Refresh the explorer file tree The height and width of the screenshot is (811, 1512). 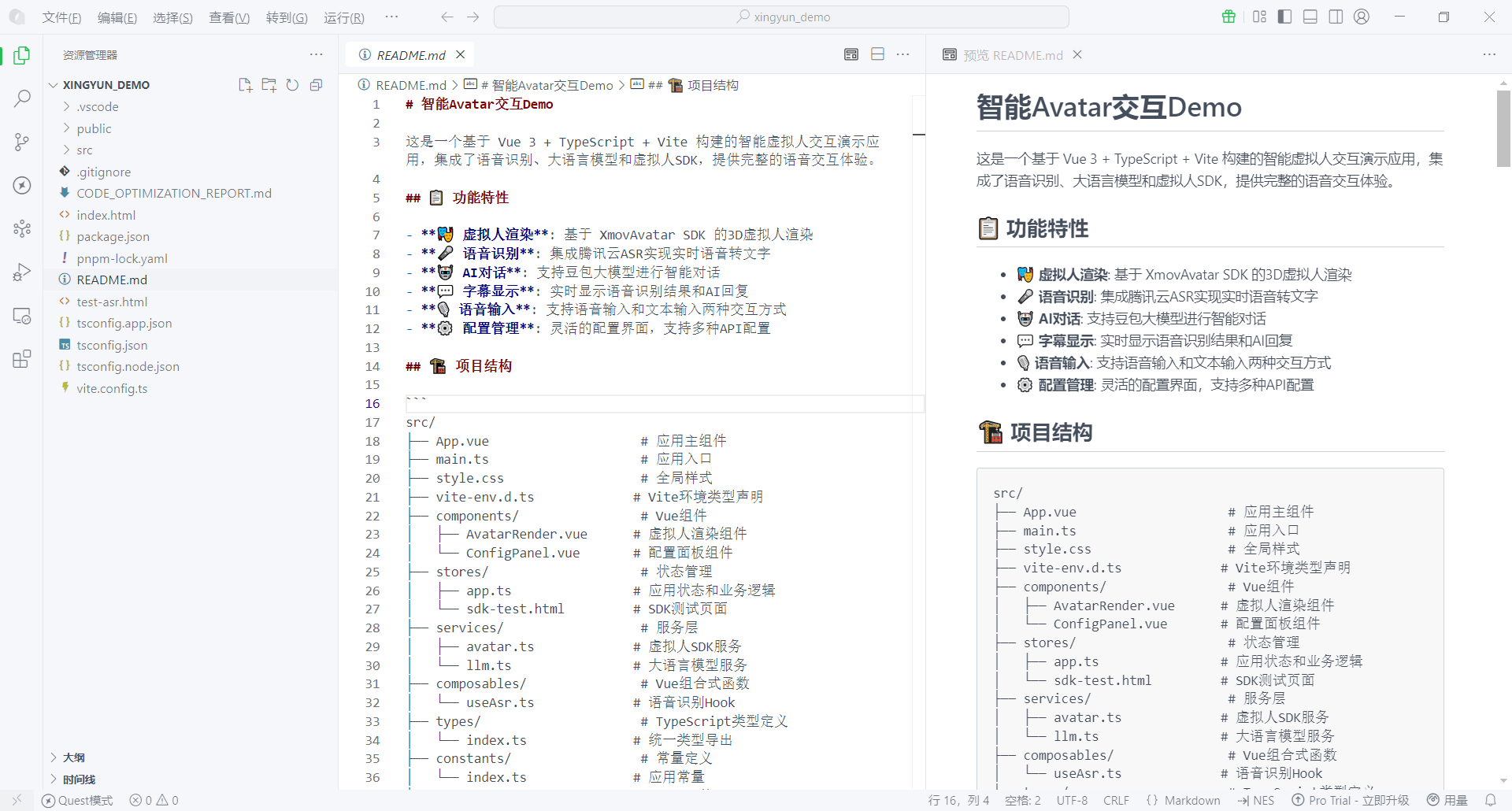[x=293, y=85]
